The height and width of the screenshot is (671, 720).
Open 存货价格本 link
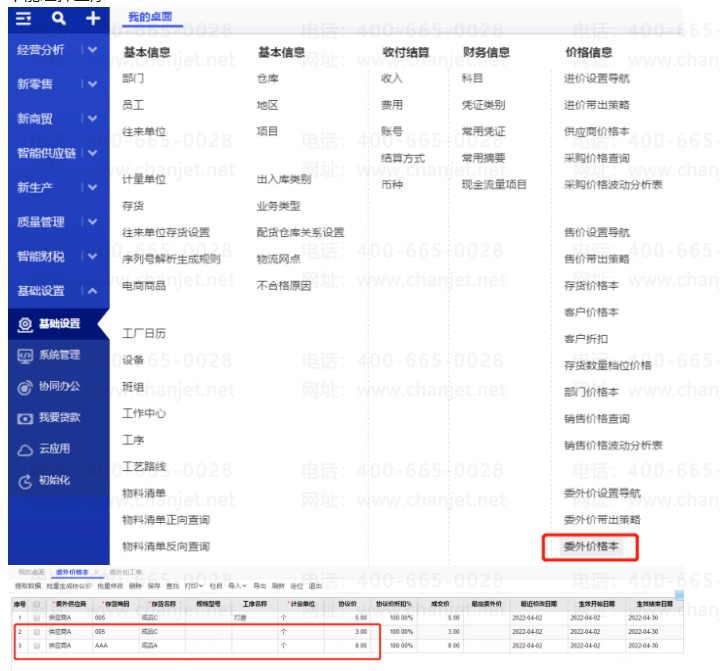pos(591,286)
